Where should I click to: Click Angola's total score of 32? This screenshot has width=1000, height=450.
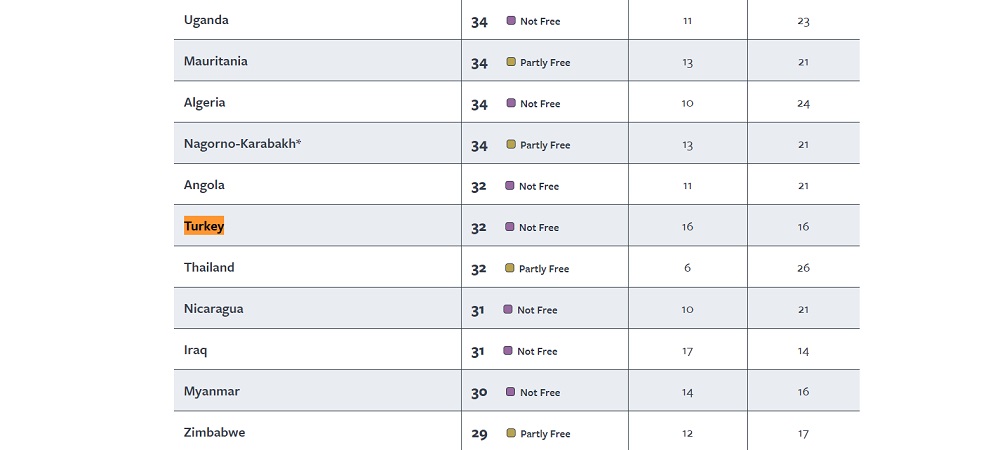(479, 186)
